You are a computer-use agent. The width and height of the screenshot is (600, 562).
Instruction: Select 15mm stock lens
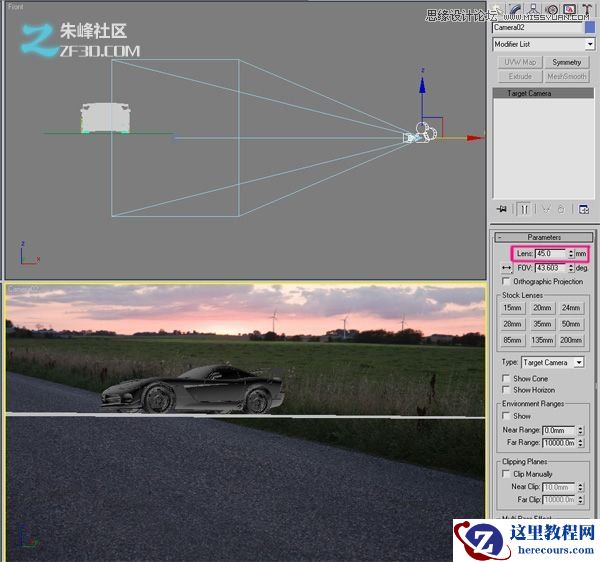pyautogui.click(x=512, y=308)
